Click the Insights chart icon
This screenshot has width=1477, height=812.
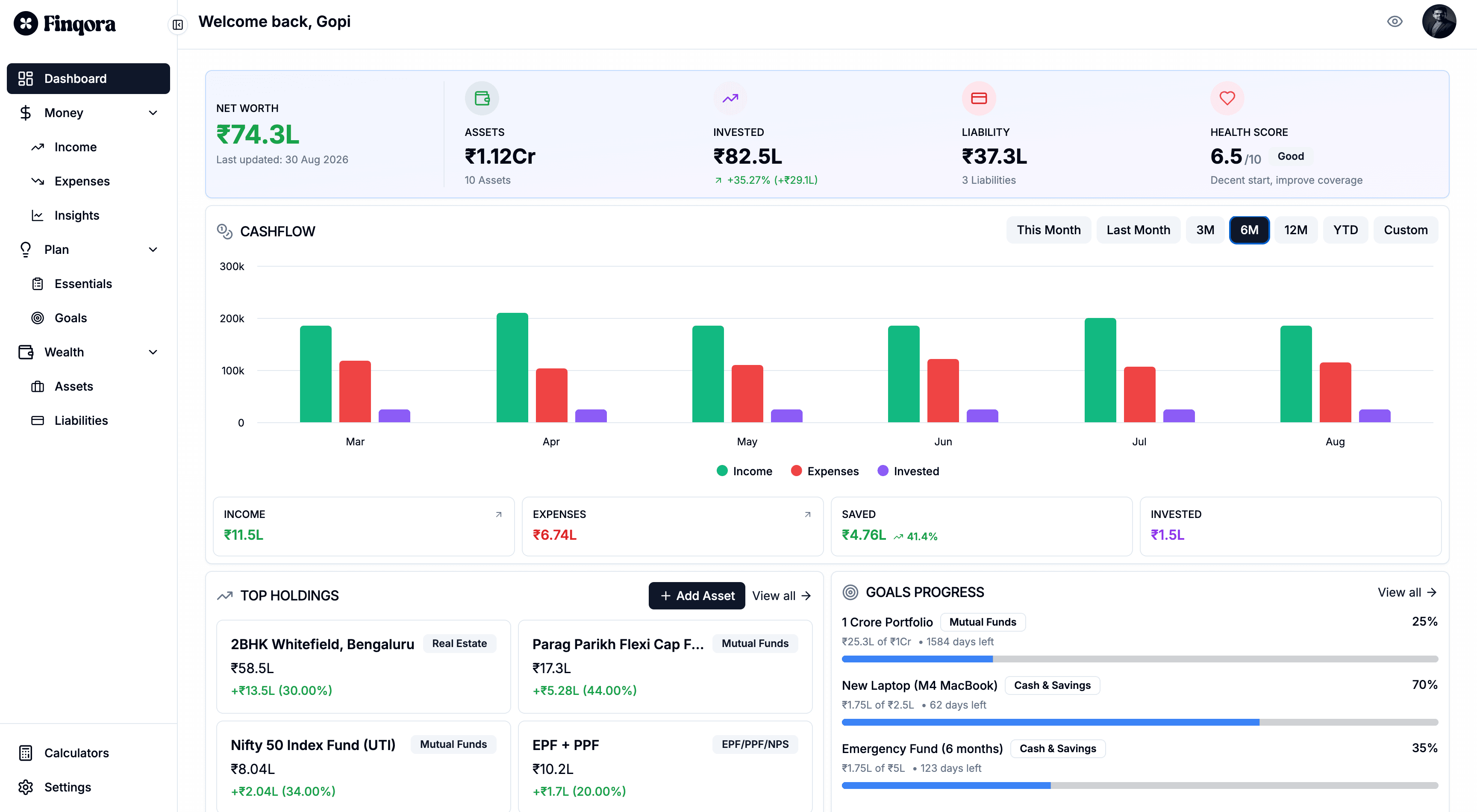38,216
